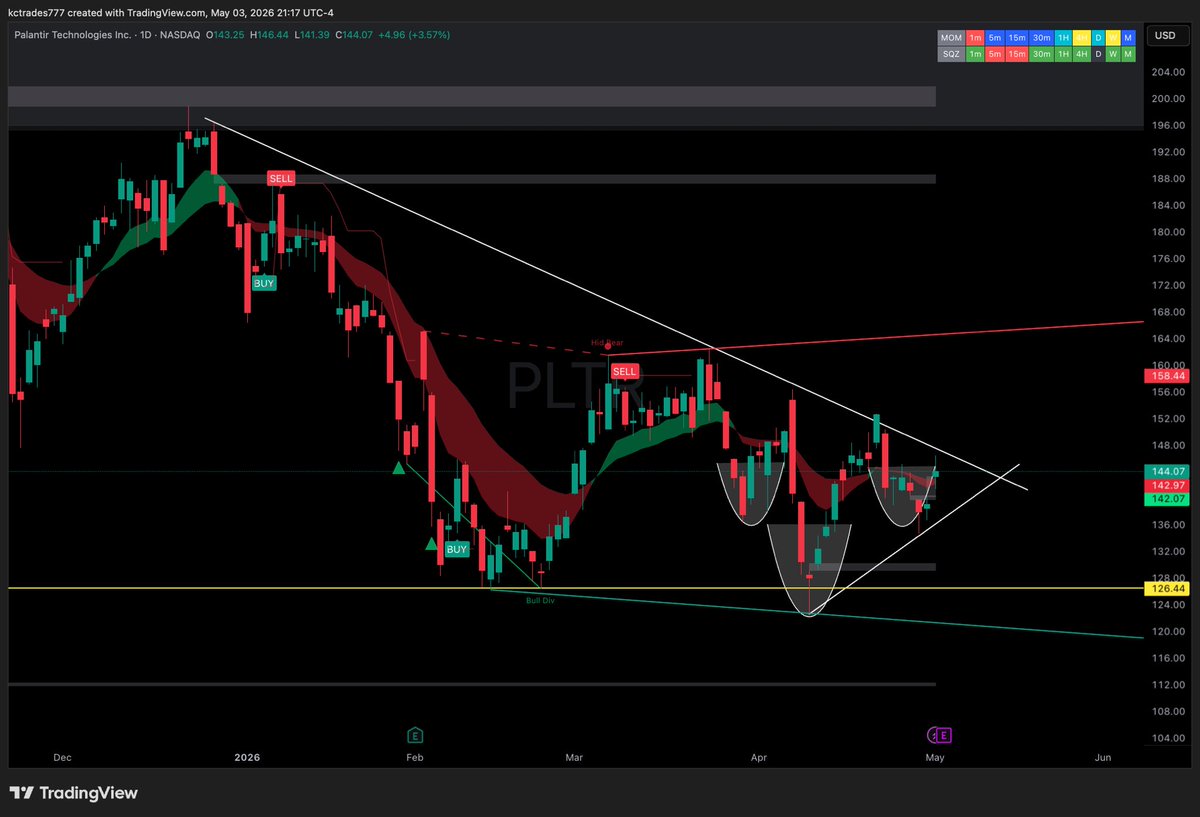Click the Hid Bear divergence label
Screen dimensions: 1200x817
[607, 343]
